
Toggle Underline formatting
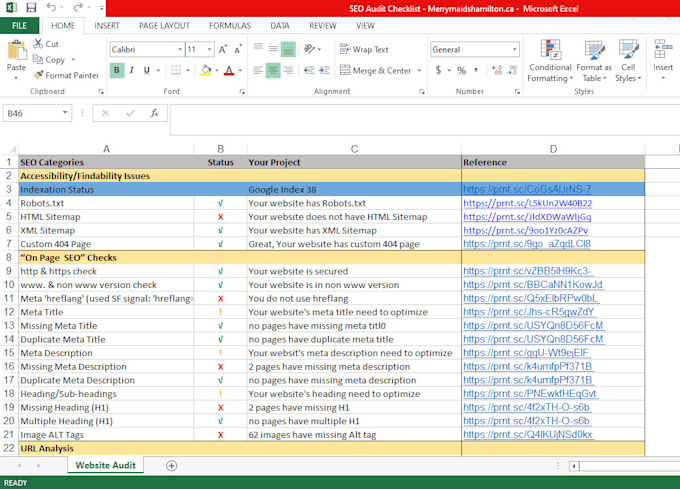click(147, 70)
